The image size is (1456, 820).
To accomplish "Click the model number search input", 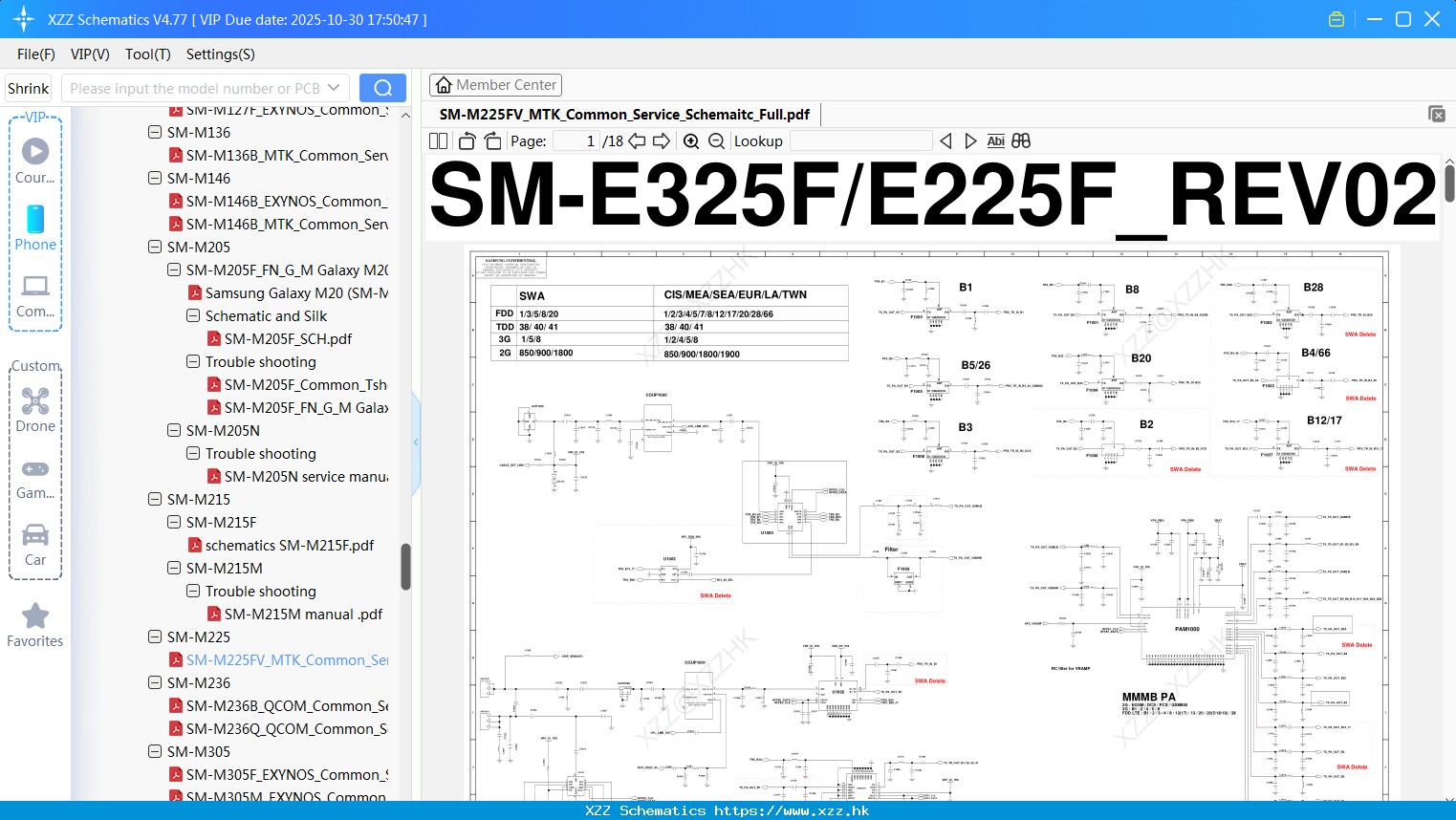I will tap(195, 88).
